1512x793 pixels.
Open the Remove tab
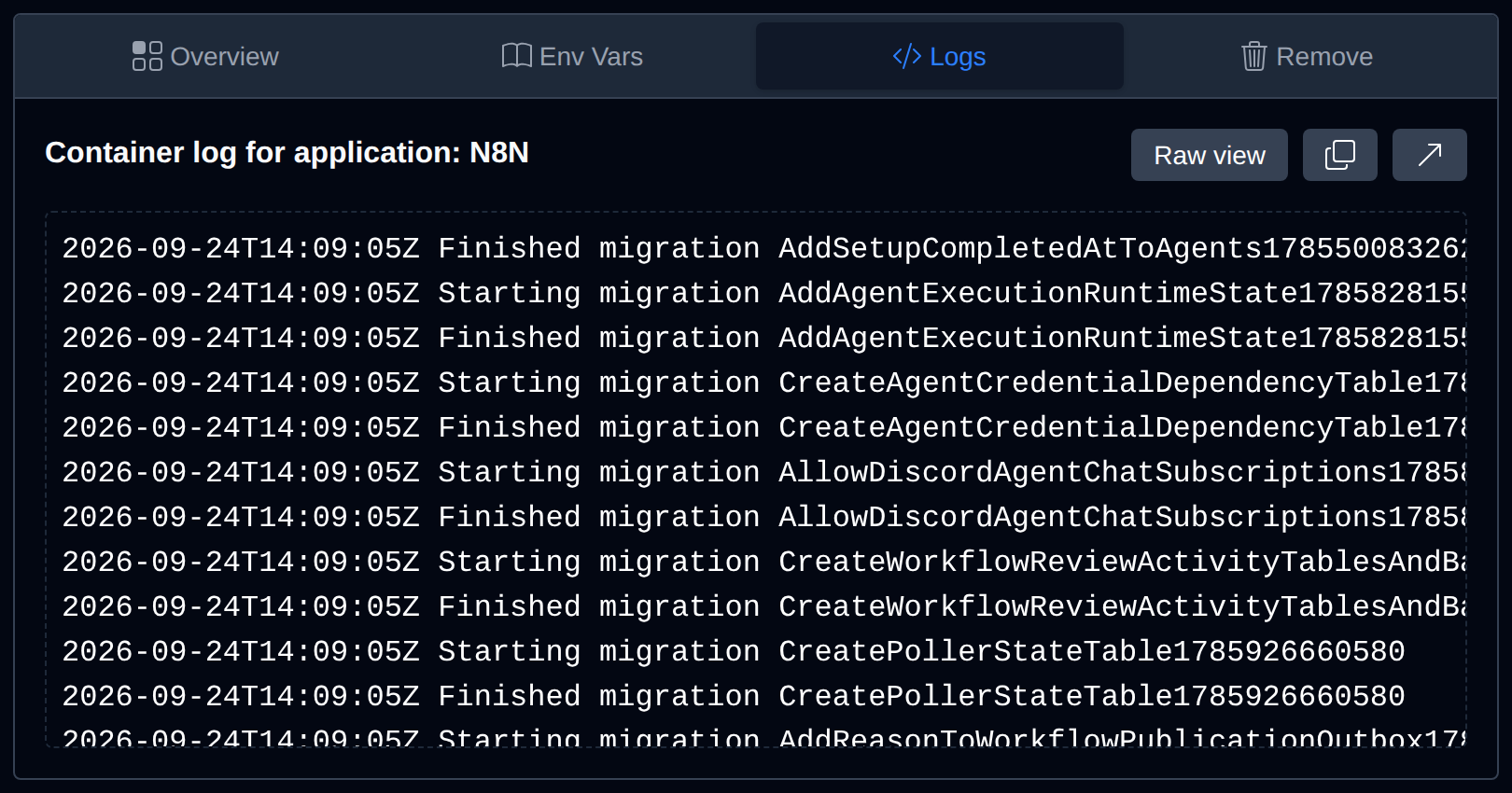pos(1307,56)
